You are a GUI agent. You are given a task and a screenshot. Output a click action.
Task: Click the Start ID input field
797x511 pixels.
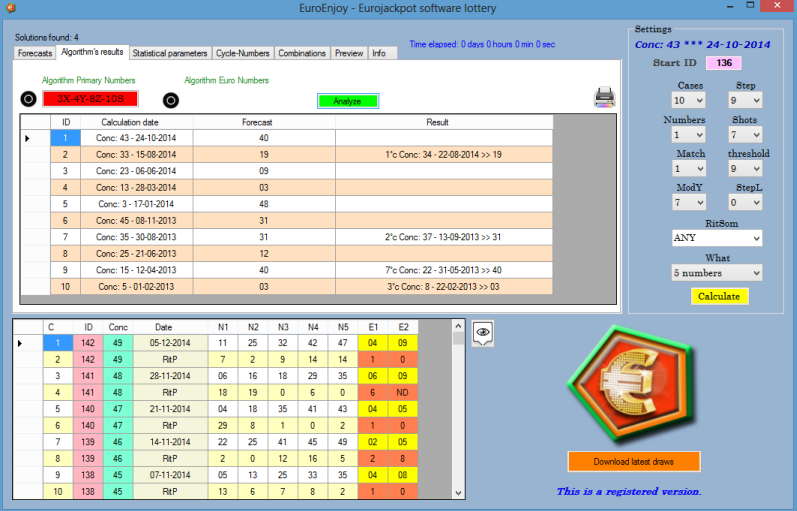724,63
